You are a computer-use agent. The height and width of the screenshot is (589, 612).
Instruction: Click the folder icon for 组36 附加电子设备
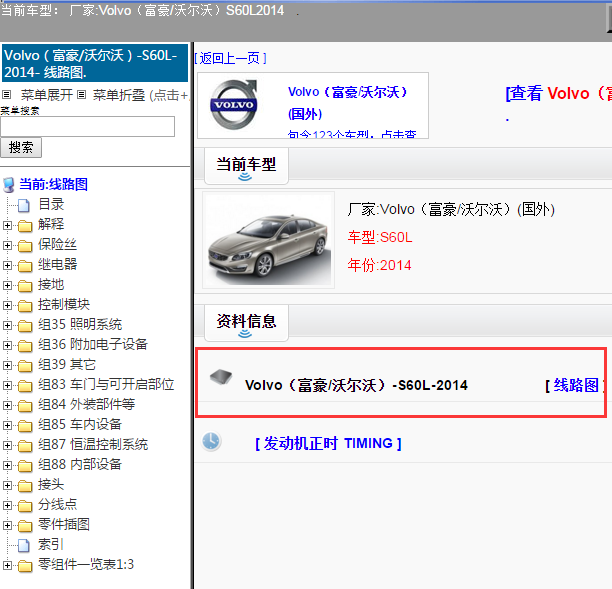point(25,345)
